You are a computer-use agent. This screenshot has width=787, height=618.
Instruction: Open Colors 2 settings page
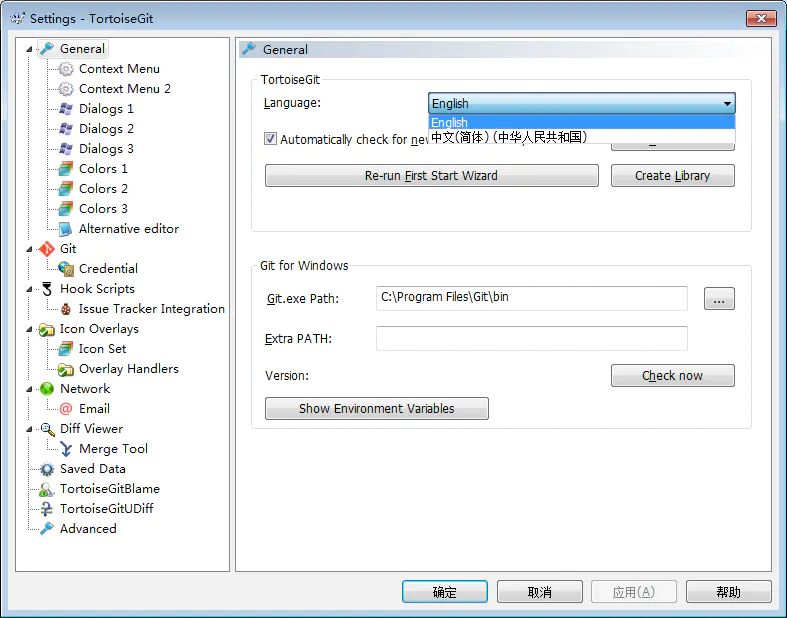point(103,189)
